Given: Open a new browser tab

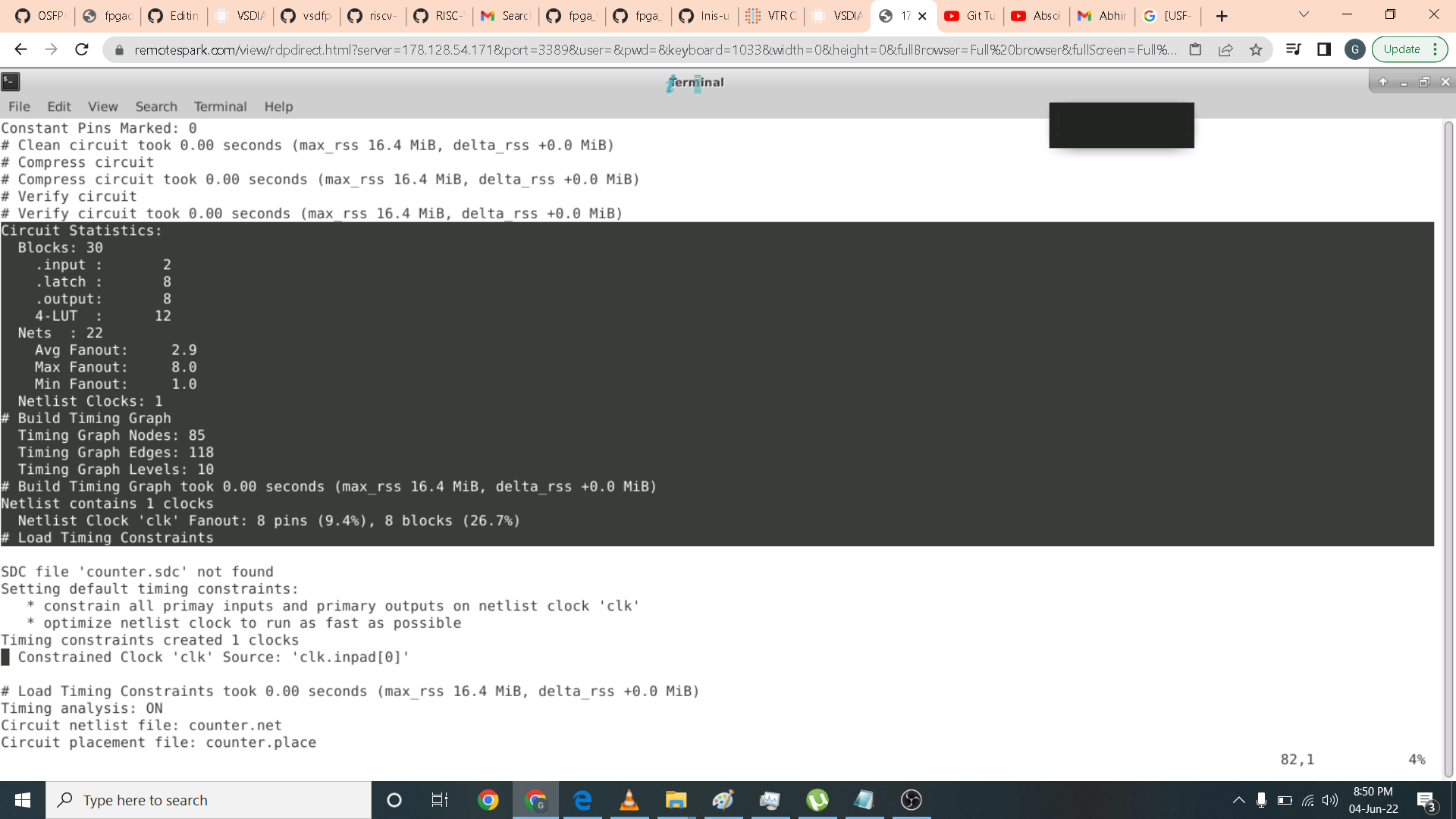Looking at the screenshot, I should [1222, 16].
